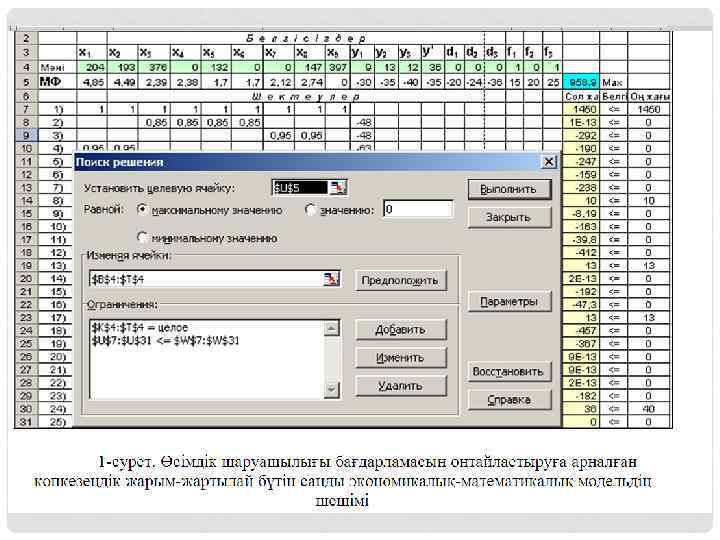Select the минимальному значению radio button
720x540 pixels.
[143, 237]
